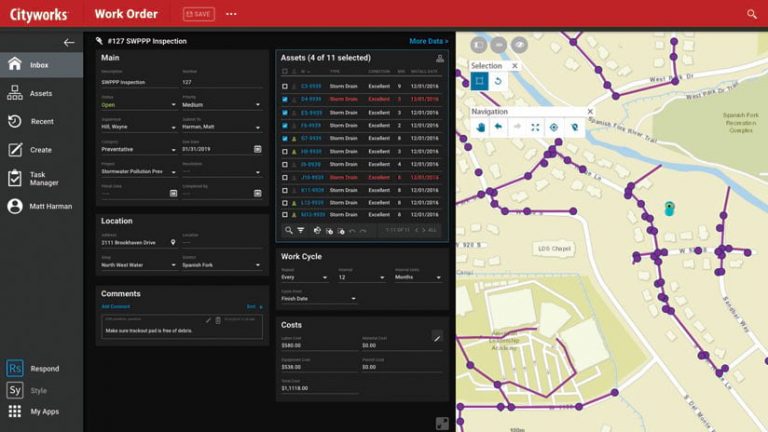Collapse the sidebar with the back arrow
The image size is (768, 432).
click(69, 43)
